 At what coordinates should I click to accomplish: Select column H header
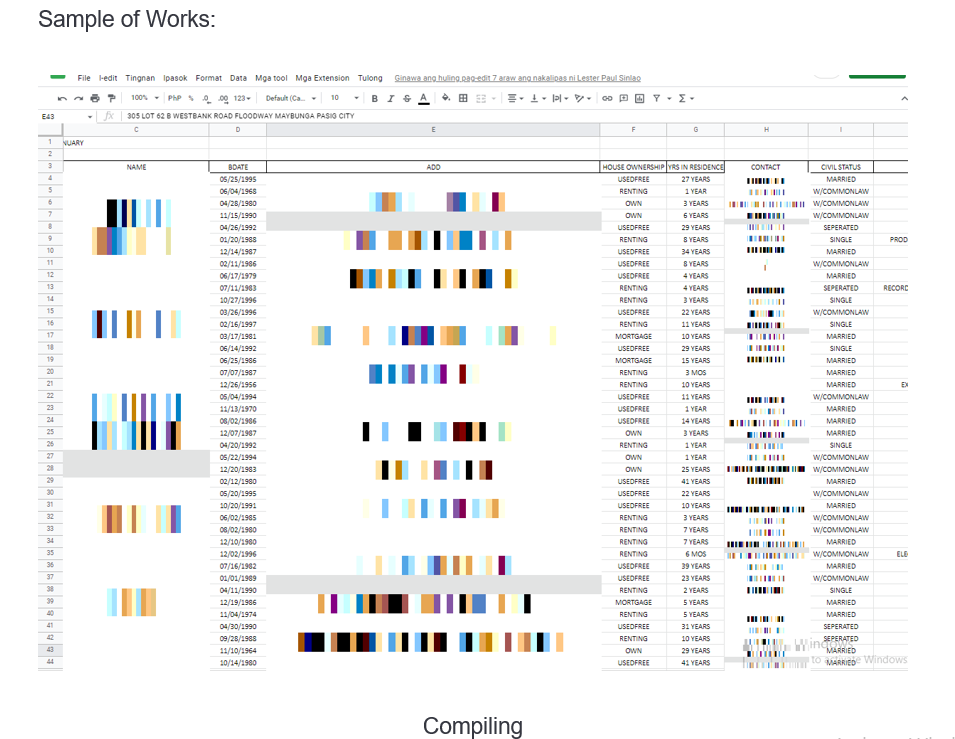coord(766,130)
